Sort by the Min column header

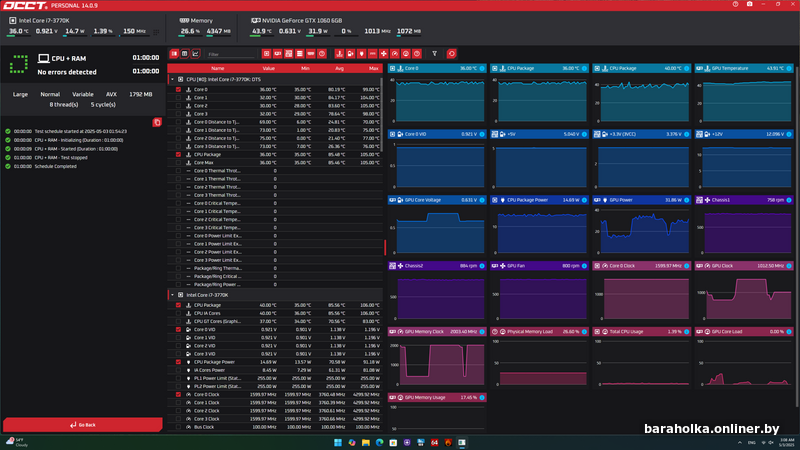[x=305, y=68]
